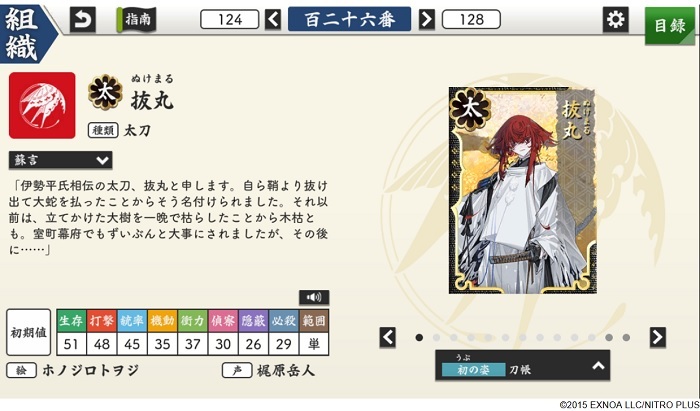Click the red crest emblem icon
This screenshot has height=411, width=700.
tap(42, 105)
